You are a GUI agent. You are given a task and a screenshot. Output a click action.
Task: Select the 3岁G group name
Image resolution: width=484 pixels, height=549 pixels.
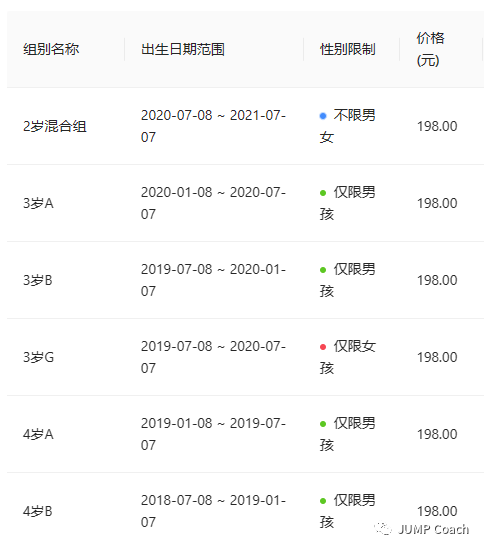(39, 357)
